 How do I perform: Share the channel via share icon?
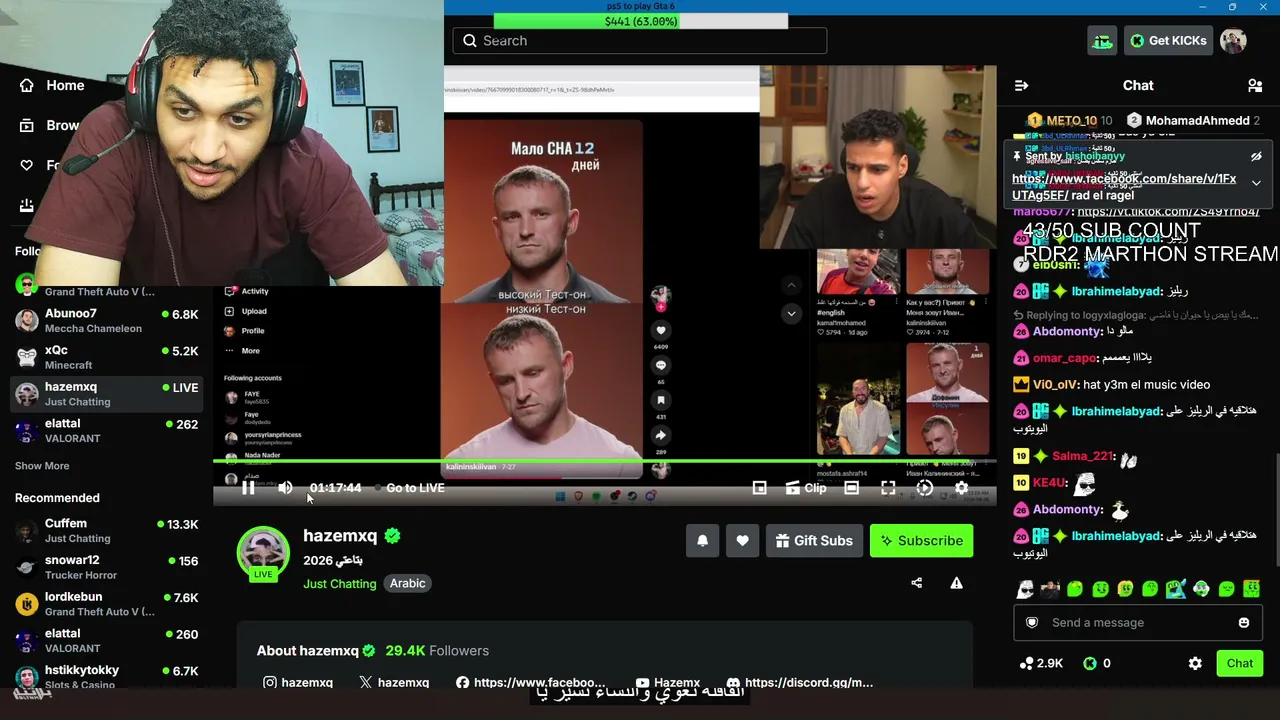916,583
